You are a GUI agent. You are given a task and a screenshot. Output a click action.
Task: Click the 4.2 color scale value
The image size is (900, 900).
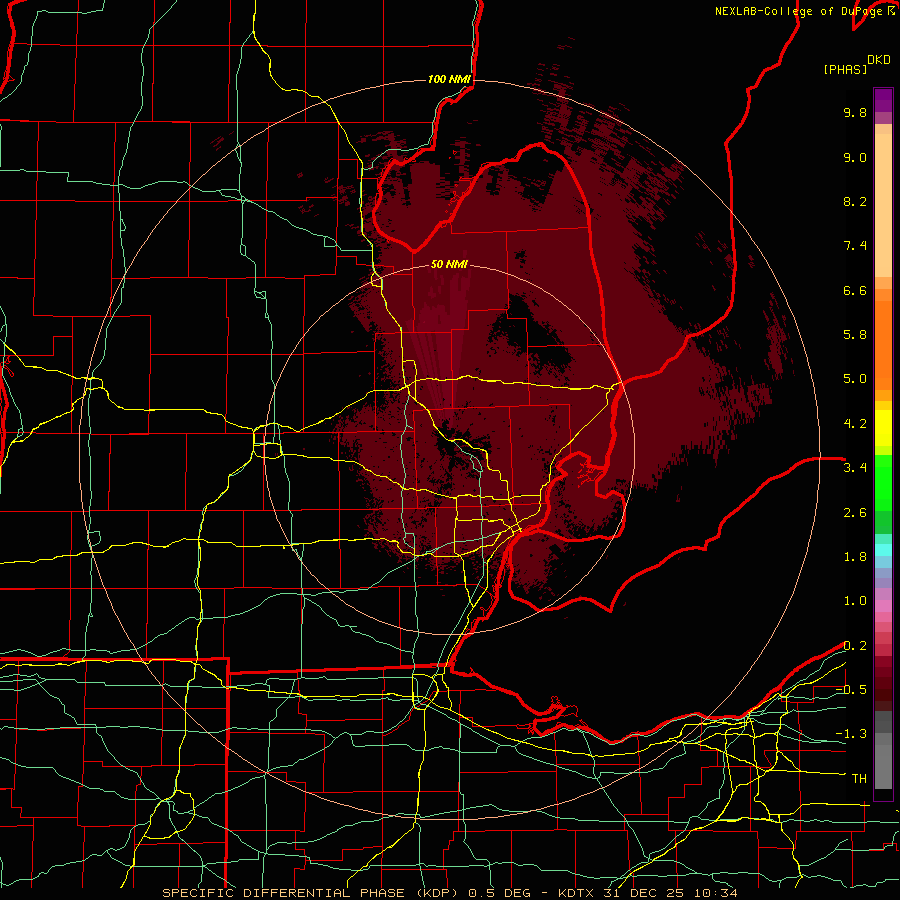click(855, 424)
